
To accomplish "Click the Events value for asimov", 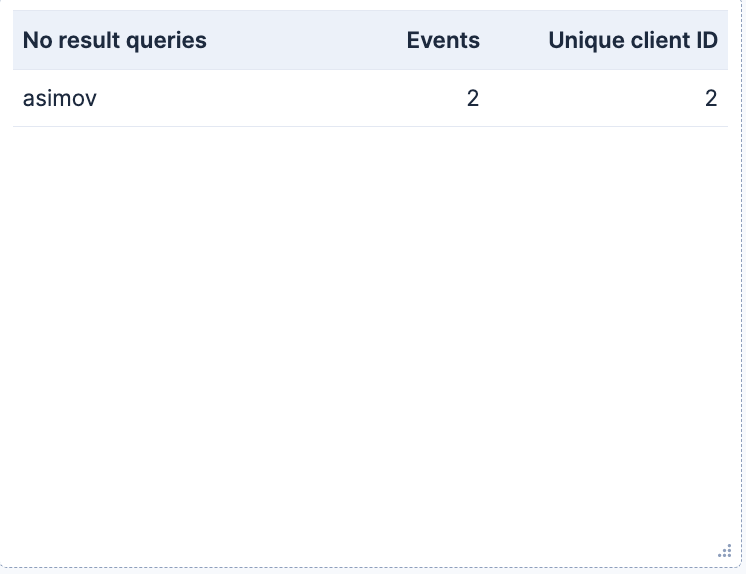I will point(472,99).
